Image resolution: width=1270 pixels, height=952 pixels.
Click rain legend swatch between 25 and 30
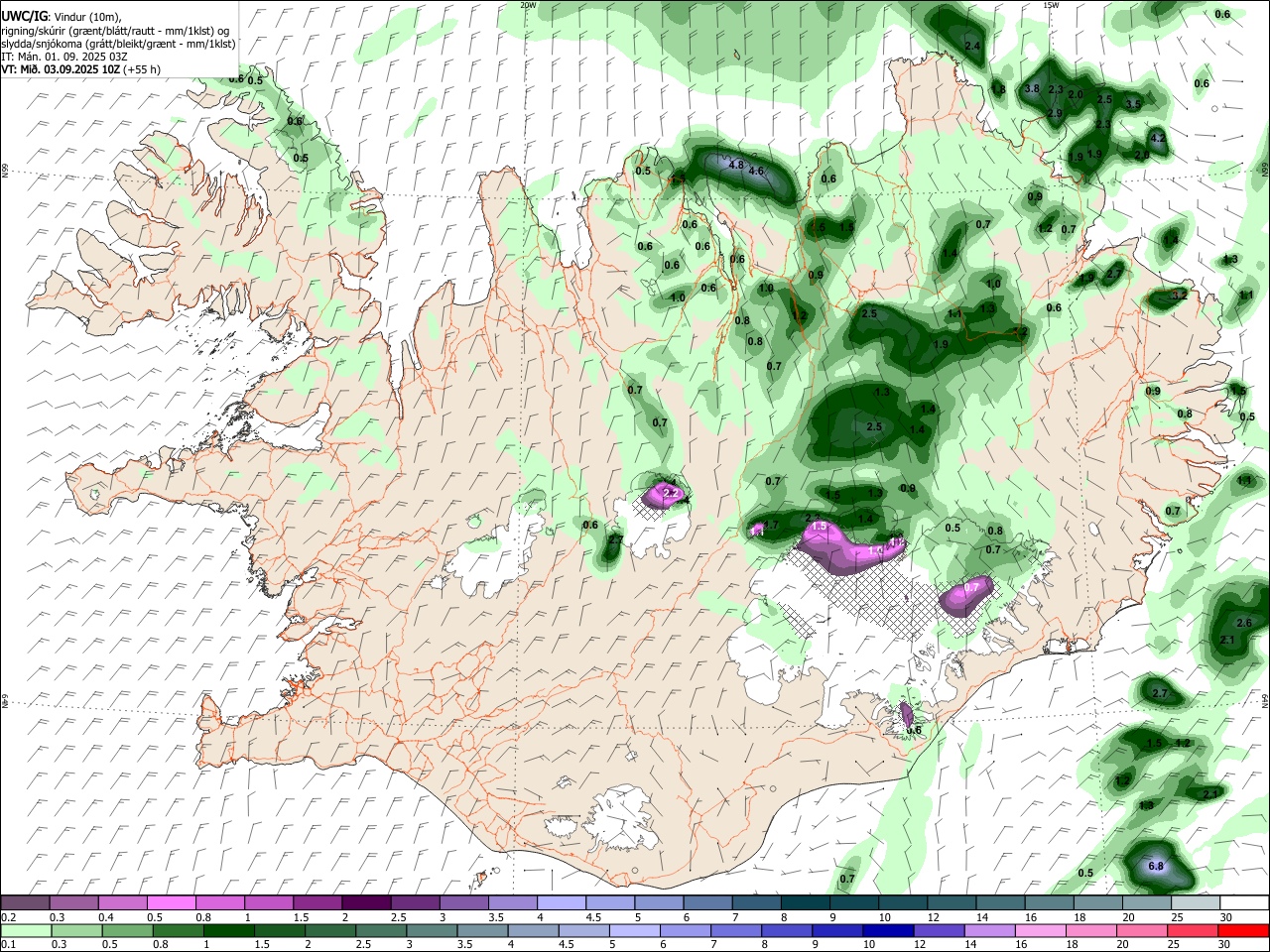point(1194,930)
